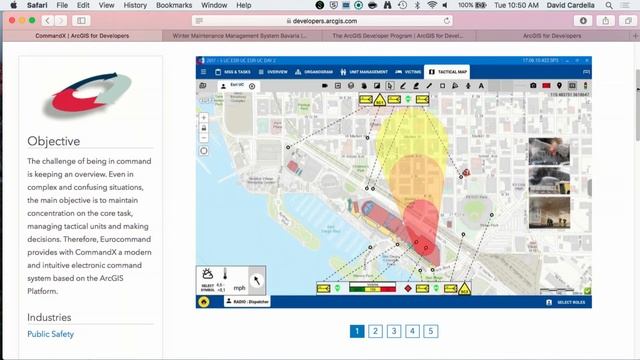The width and height of the screenshot is (640, 360).
Task: Open the Safari application menu
Action: pos(37,5)
